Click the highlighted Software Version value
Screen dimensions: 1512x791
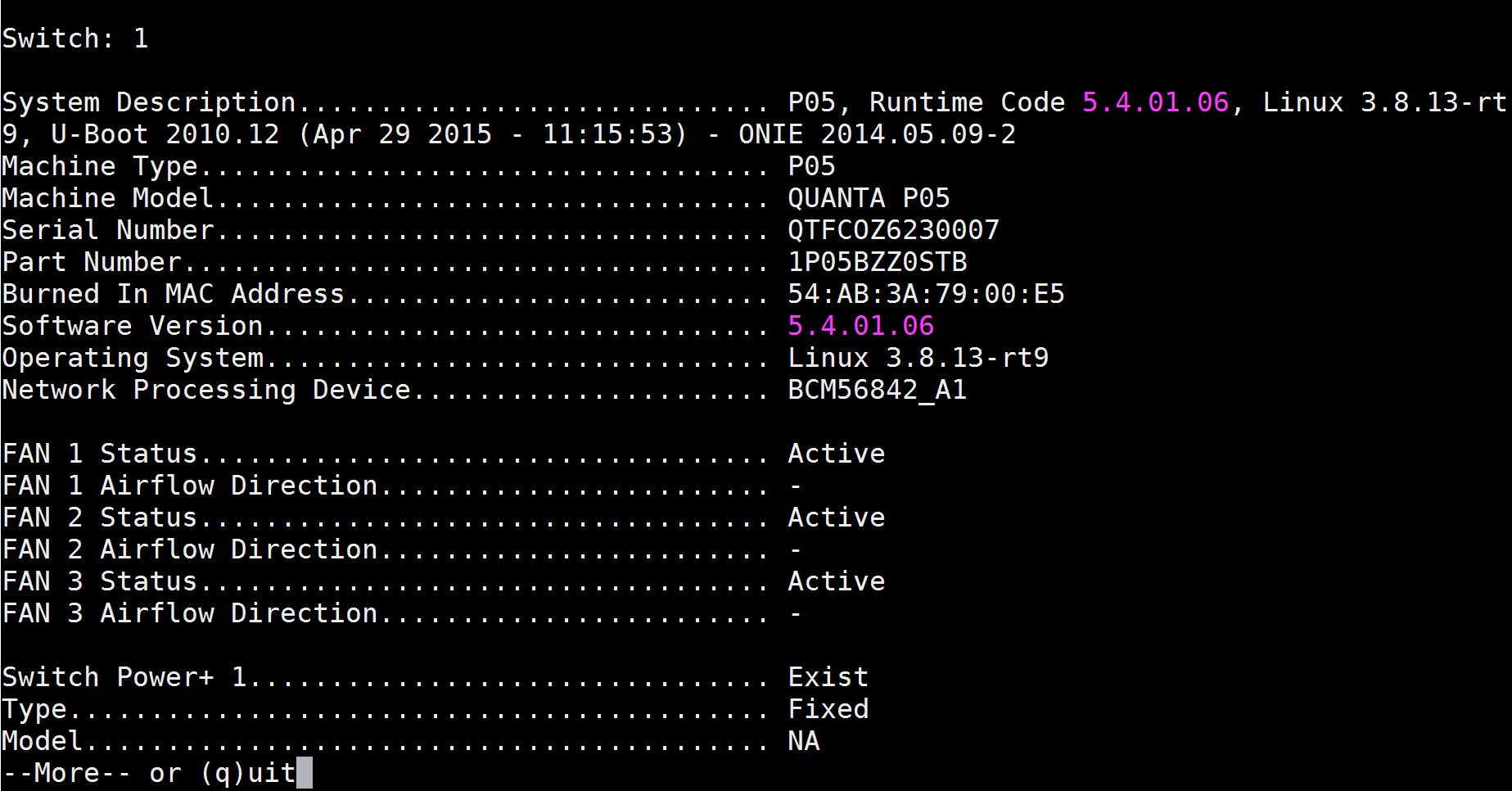tap(860, 326)
